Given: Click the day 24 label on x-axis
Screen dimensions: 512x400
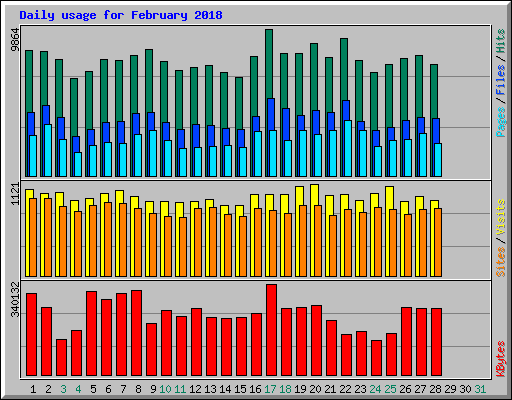Looking at the screenshot, I should pyautogui.click(x=375, y=389).
